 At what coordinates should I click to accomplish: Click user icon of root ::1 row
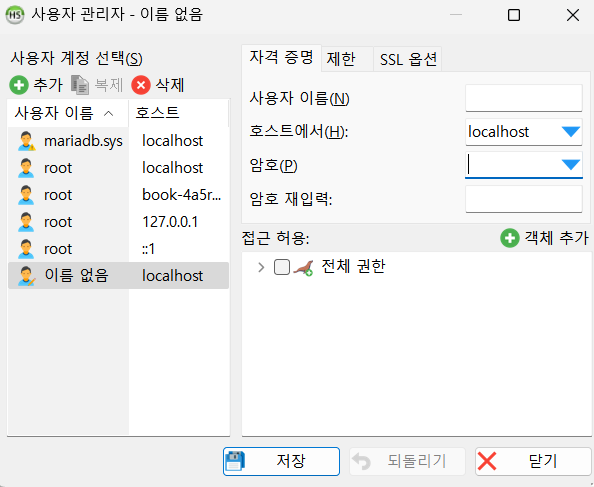(x=26, y=249)
